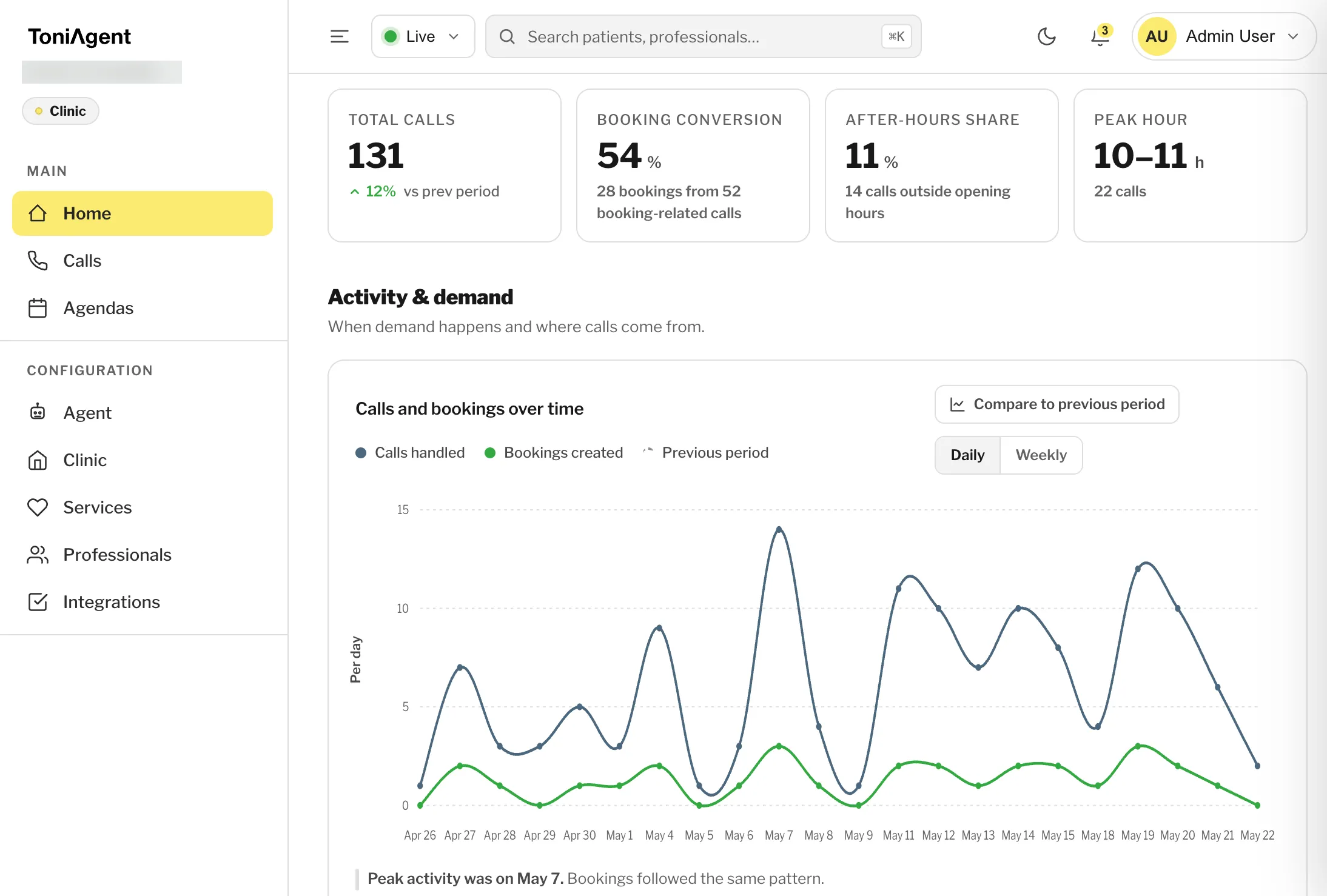Click the May 19 calls data point
This screenshot has width=1327, height=896.
pos(1138,569)
